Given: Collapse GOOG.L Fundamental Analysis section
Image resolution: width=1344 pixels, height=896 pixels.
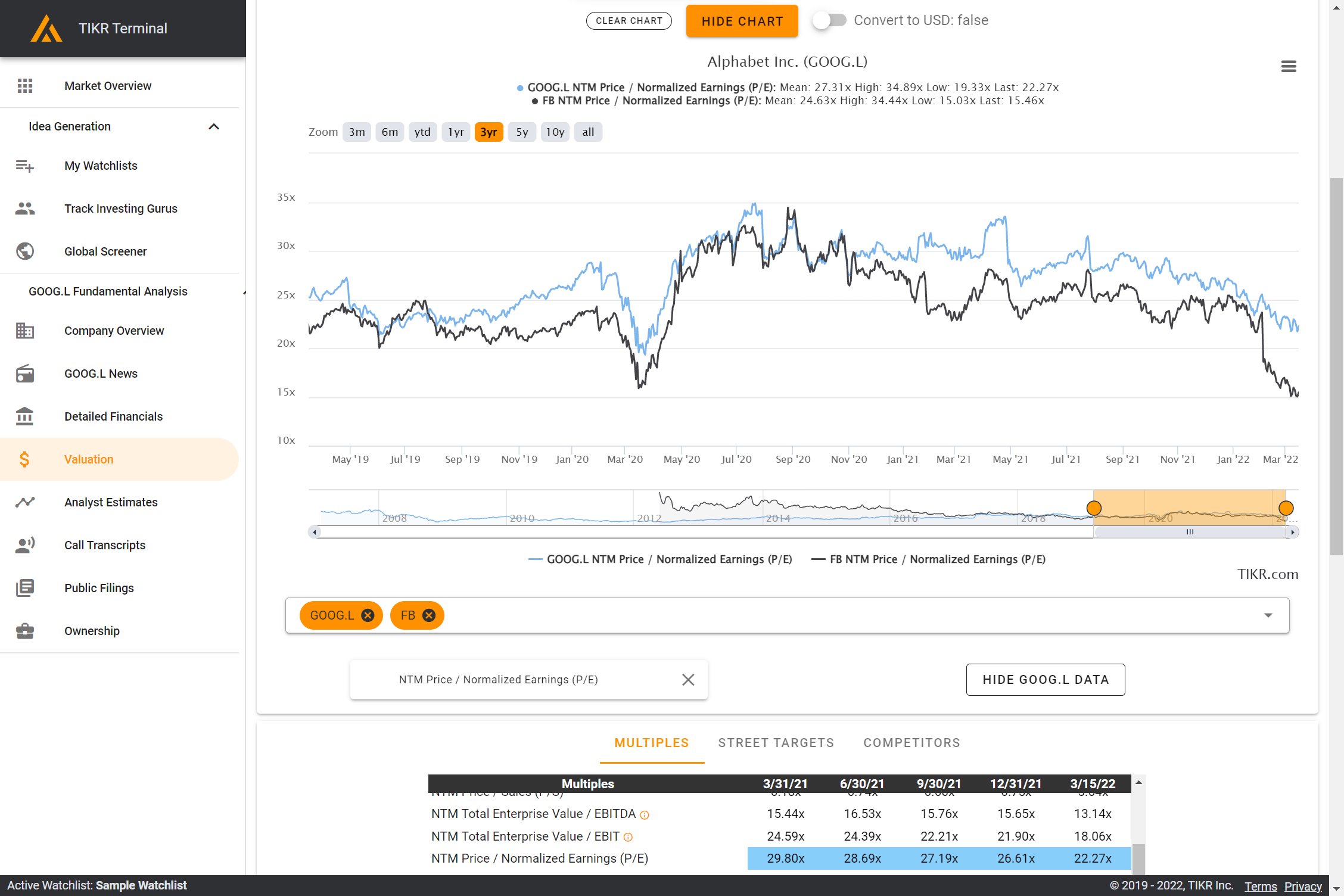Looking at the screenshot, I should pos(244,293).
